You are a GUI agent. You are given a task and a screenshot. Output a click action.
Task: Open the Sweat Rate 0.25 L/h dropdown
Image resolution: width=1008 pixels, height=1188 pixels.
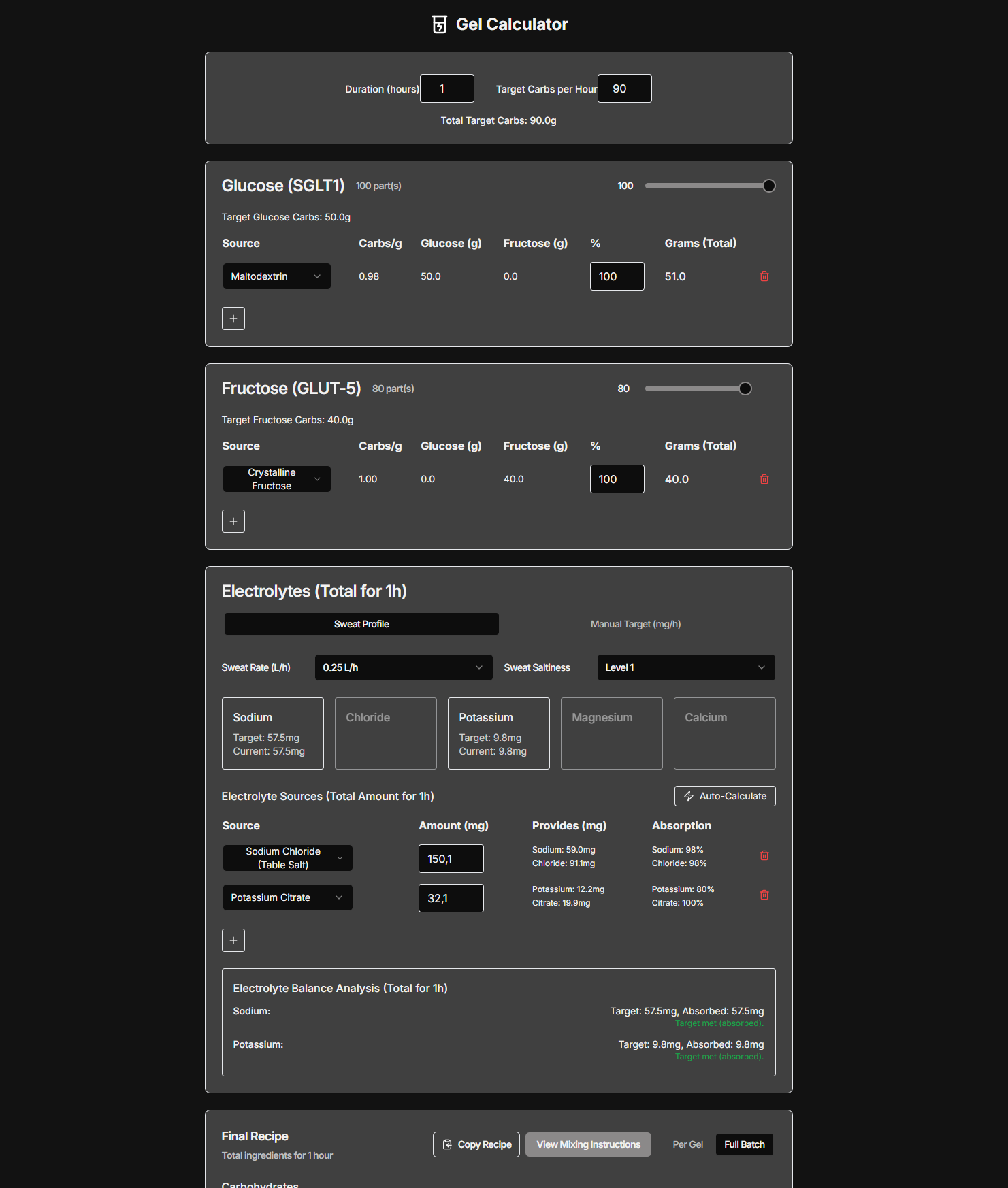(404, 667)
